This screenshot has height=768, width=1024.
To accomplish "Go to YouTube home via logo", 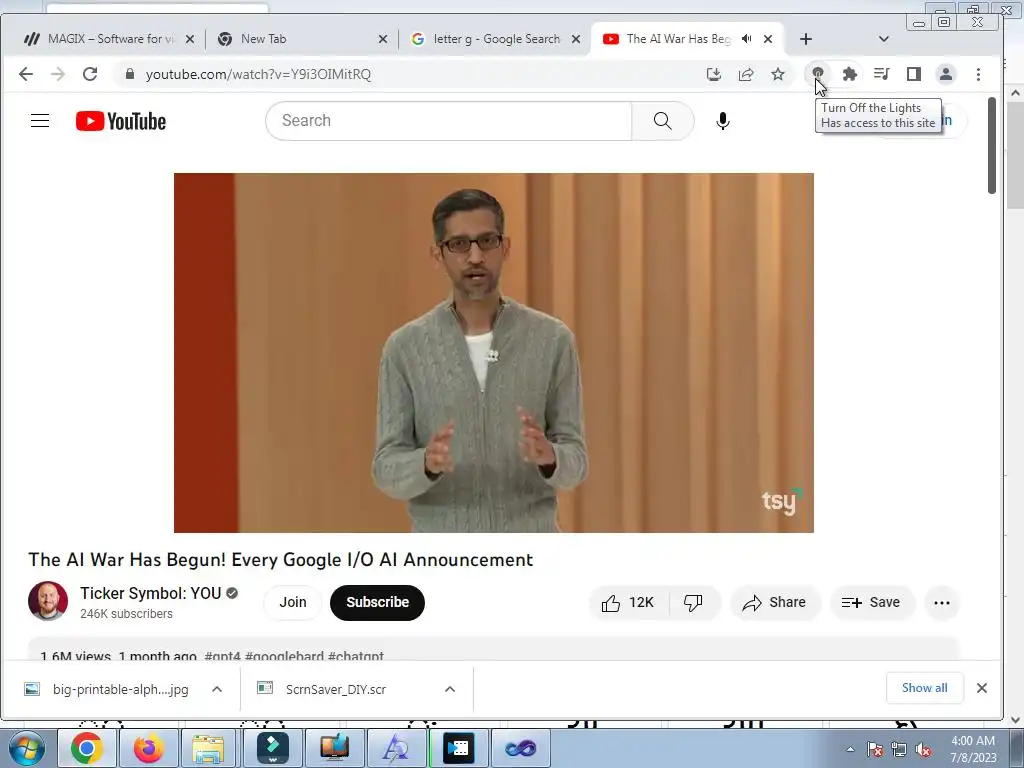I will click(121, 121).
